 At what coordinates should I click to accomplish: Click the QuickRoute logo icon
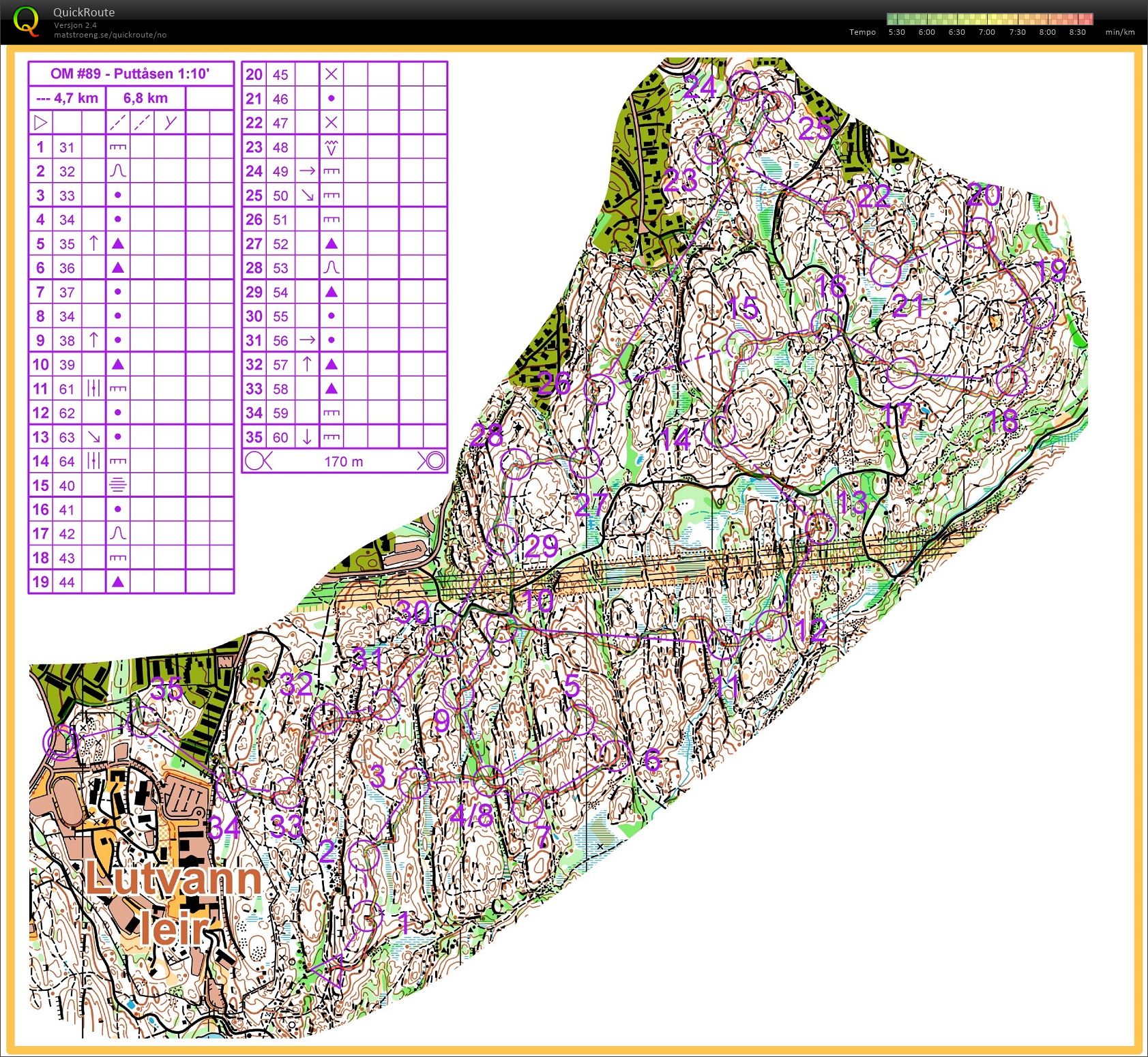tap(26, 20)
